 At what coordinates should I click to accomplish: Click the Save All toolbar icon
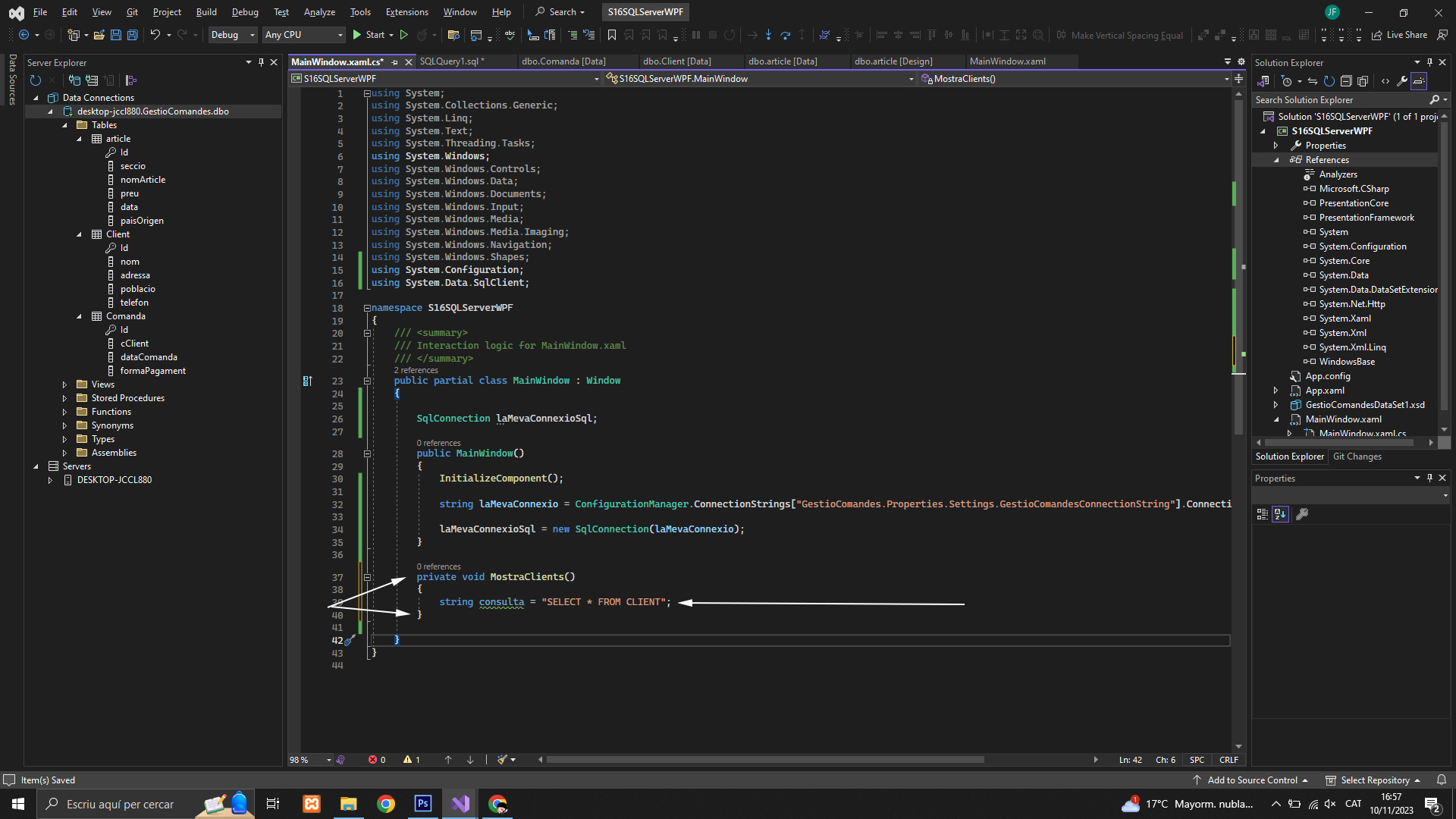click(132, 35)
